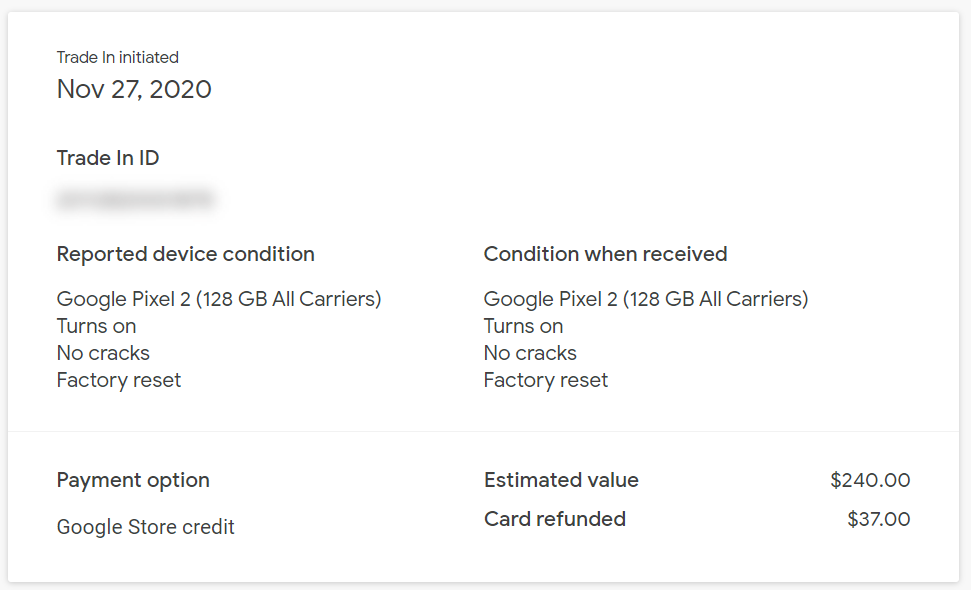
Task: Select received Google Pixel 2 device name
Action: click(646, 299)
